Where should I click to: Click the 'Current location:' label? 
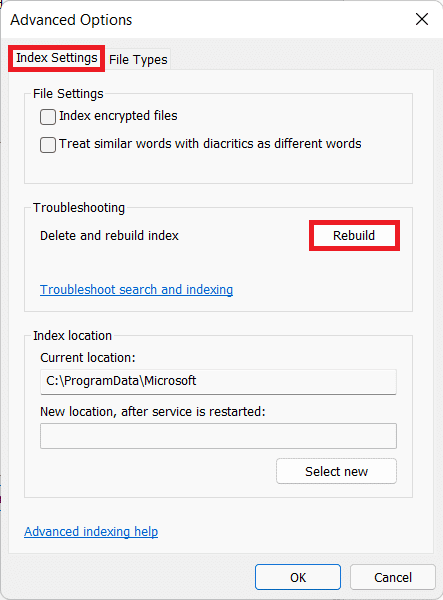pyautogui.click(x=88, y=357)
